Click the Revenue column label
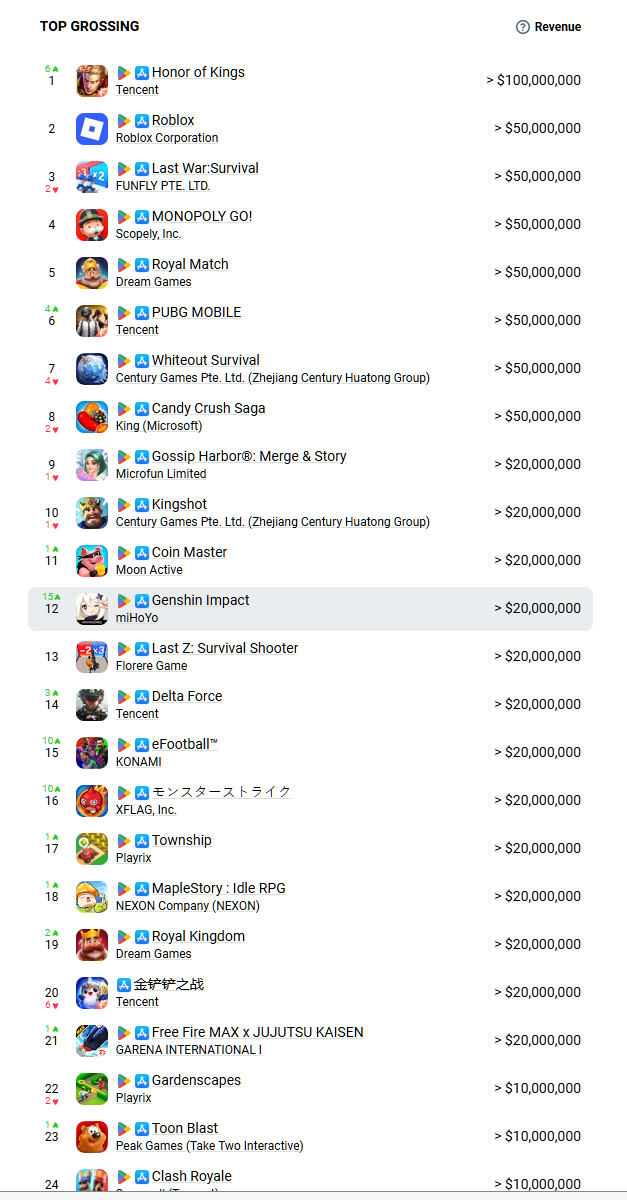Viewport: 627px width, 1200px height. tap(558, 27)
